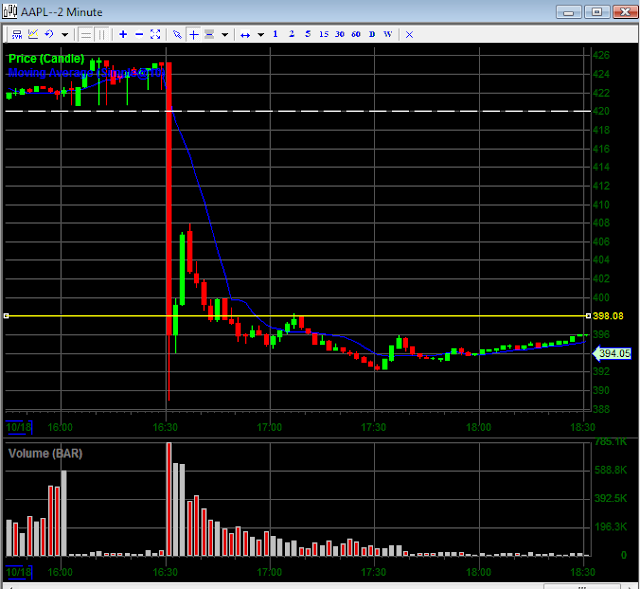Click the Price (Candle) legend label
The height and width of the screenshot is (589, 640).
coord(46,59)
